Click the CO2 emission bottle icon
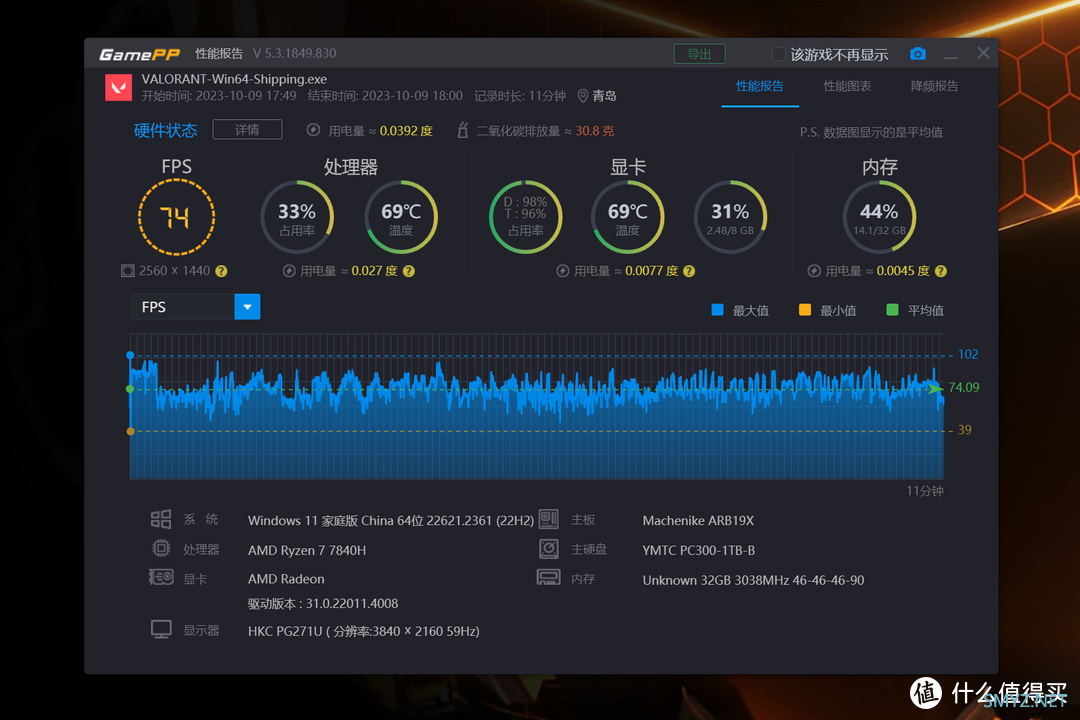The height and width of the screenshot is (720, 1080). (463, 130)
